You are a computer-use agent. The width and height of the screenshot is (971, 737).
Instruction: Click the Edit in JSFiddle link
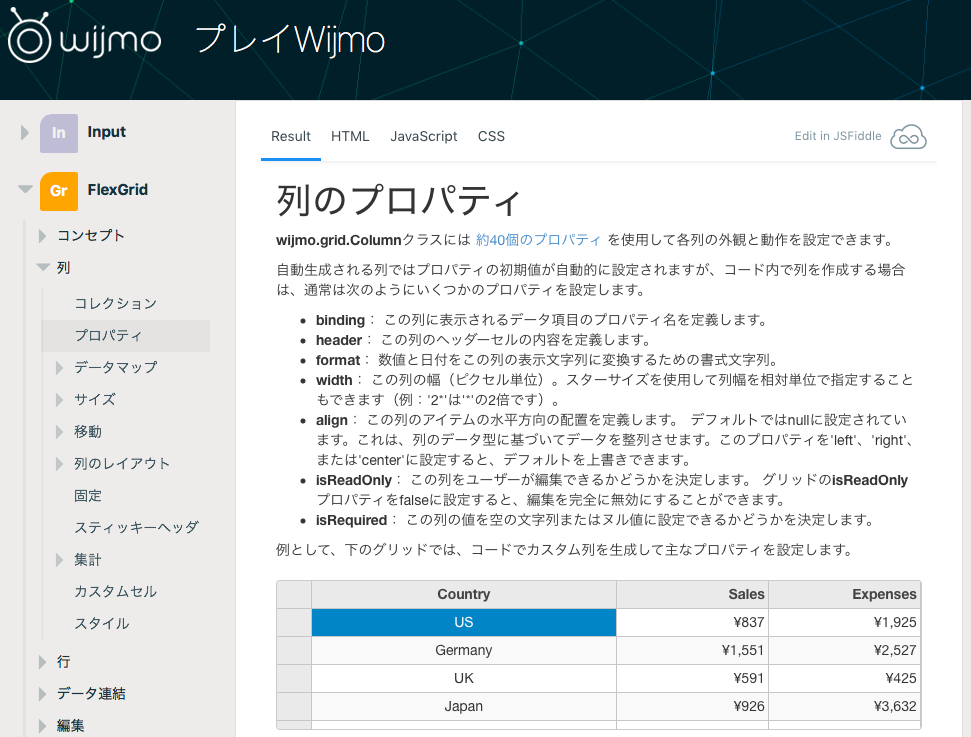tap(837, 136)
